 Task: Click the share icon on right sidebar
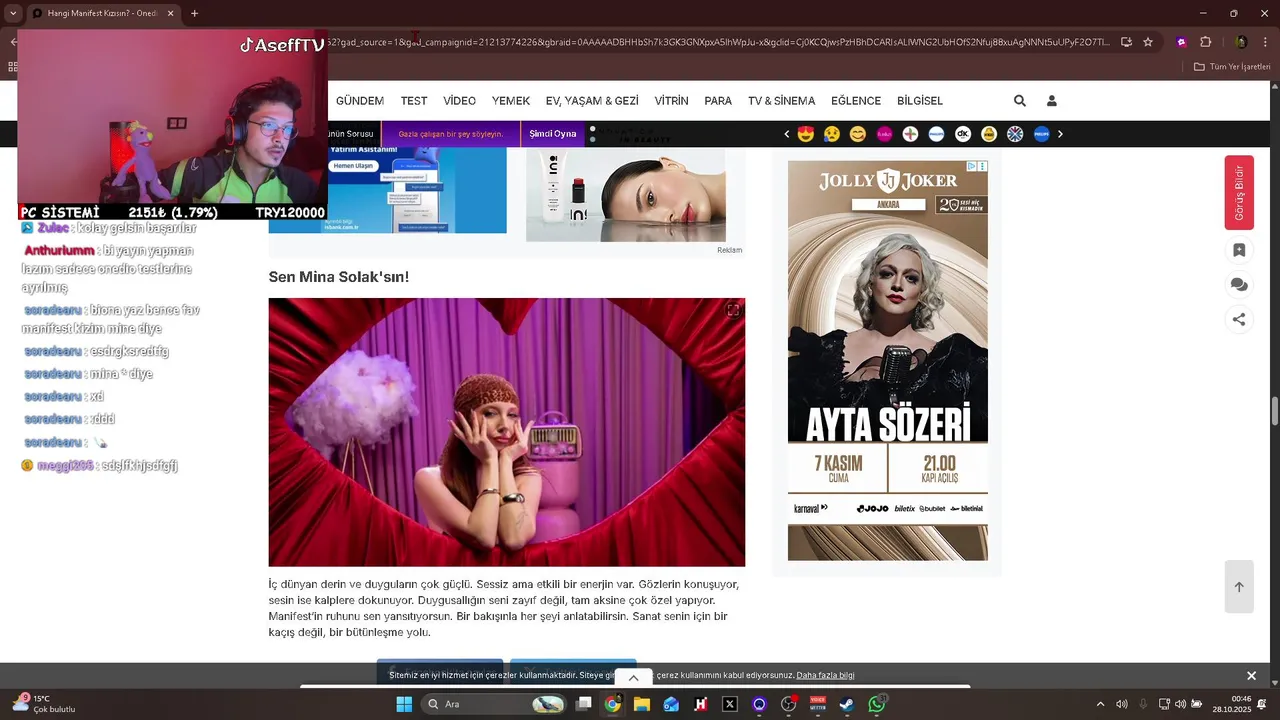pyautogui.click(x=1239, y=319)
